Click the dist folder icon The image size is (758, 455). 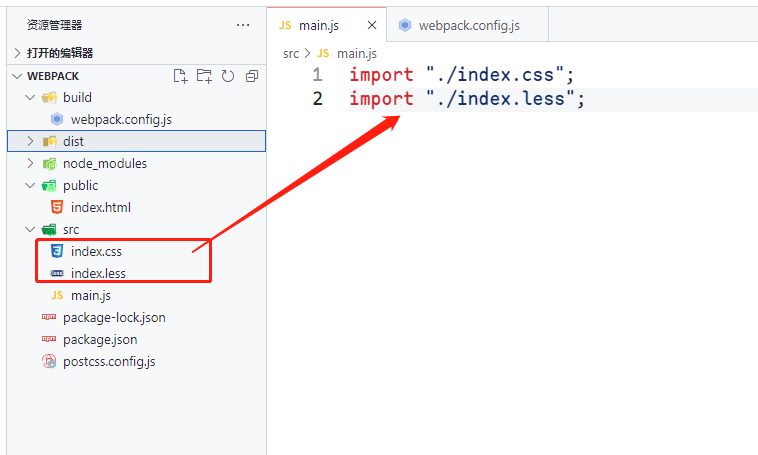point(49,141)
